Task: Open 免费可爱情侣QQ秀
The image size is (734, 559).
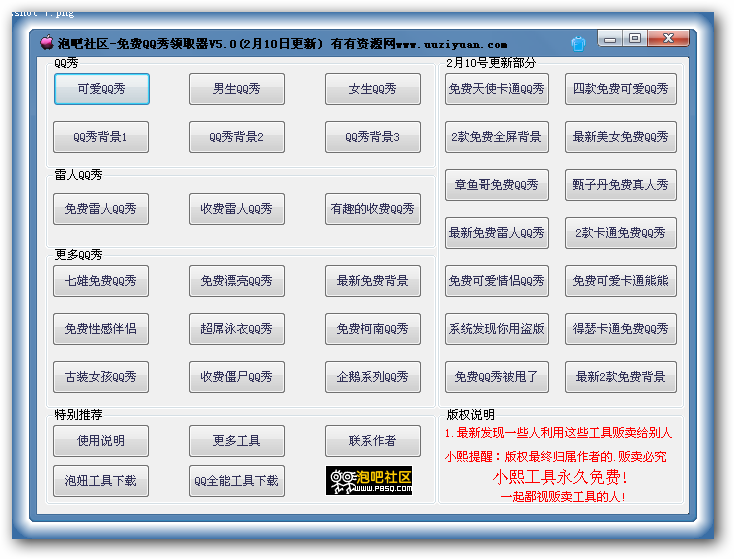Action: point(497,281)
